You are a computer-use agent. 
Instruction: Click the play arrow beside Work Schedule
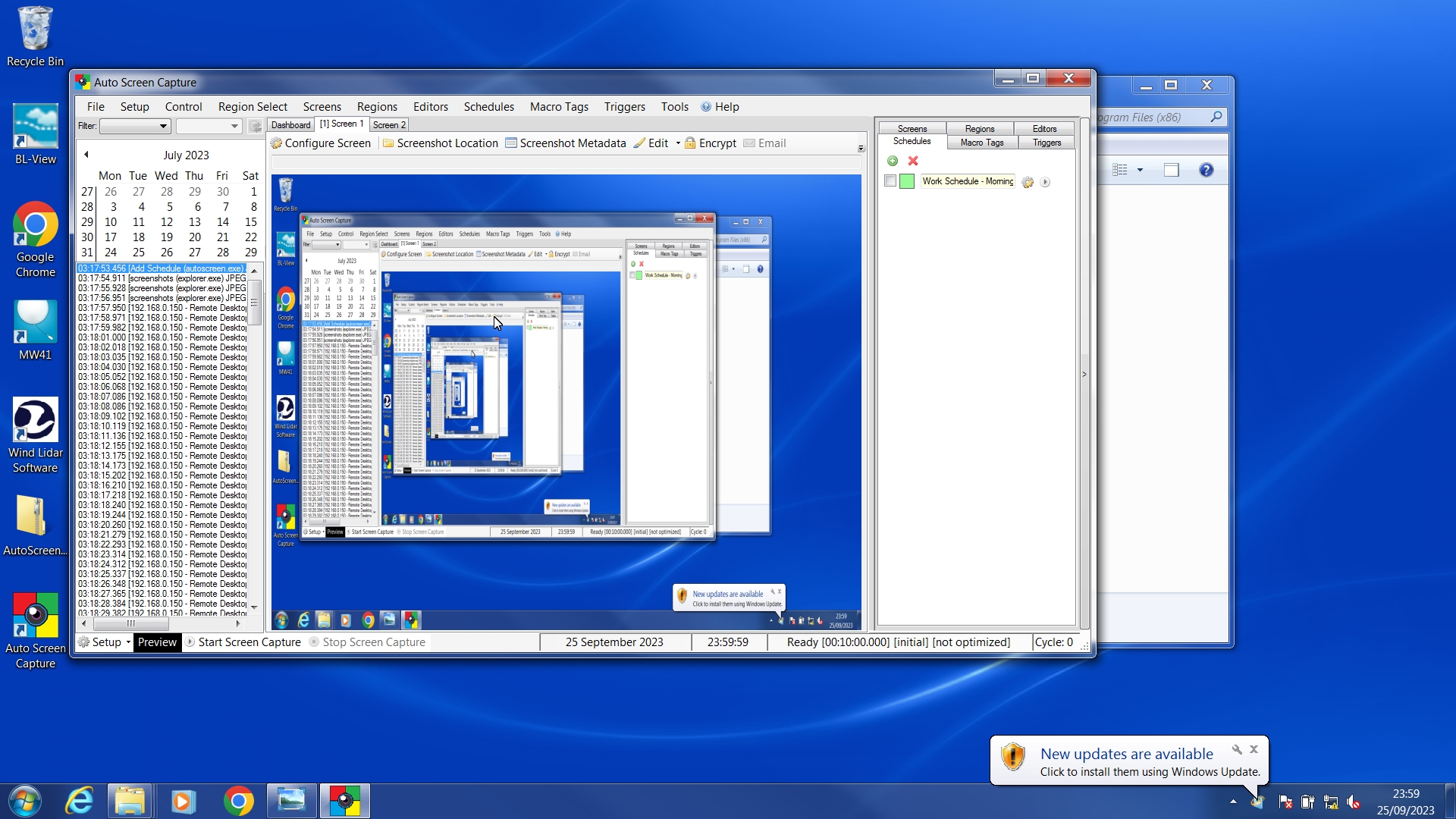[1045, 182]
